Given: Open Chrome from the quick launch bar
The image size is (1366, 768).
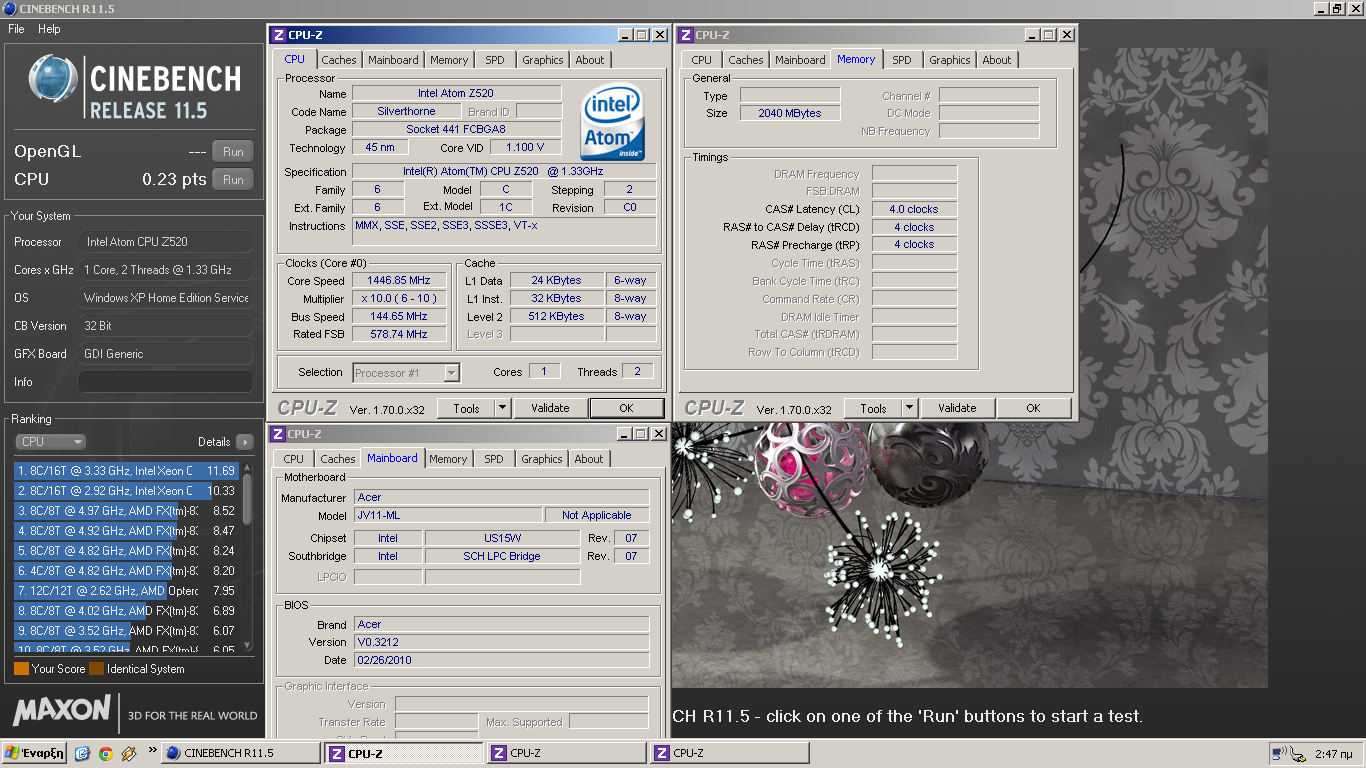Looking at the screenshot, I should pos(105,754).
